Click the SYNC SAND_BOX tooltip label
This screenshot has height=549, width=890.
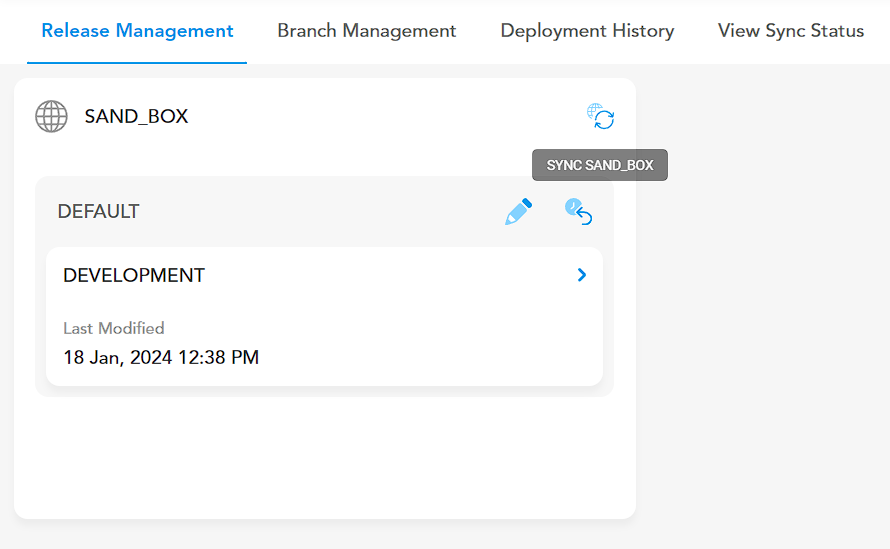pyautogui.click(x=600, y=165)
